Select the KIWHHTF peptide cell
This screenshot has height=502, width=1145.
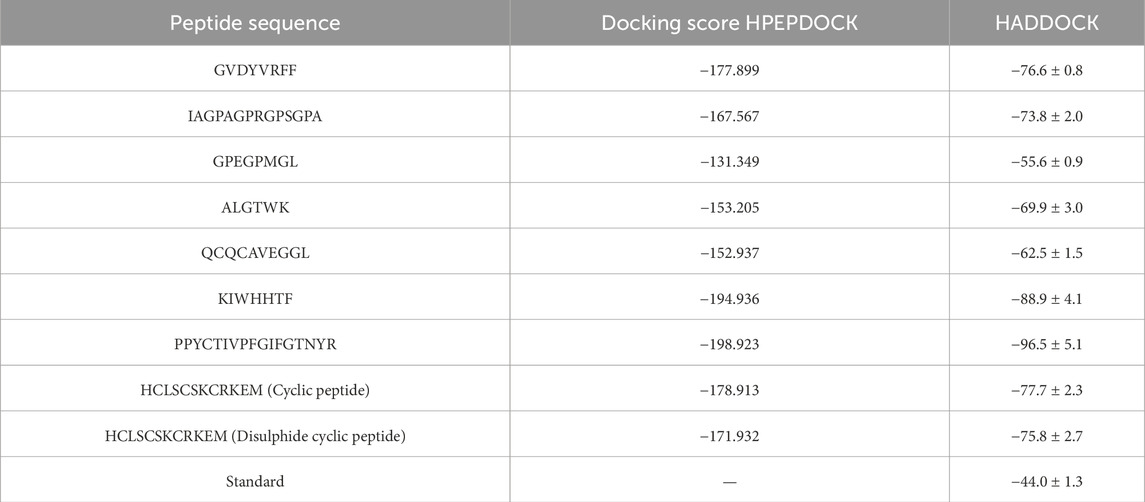(x=255, y=298)
